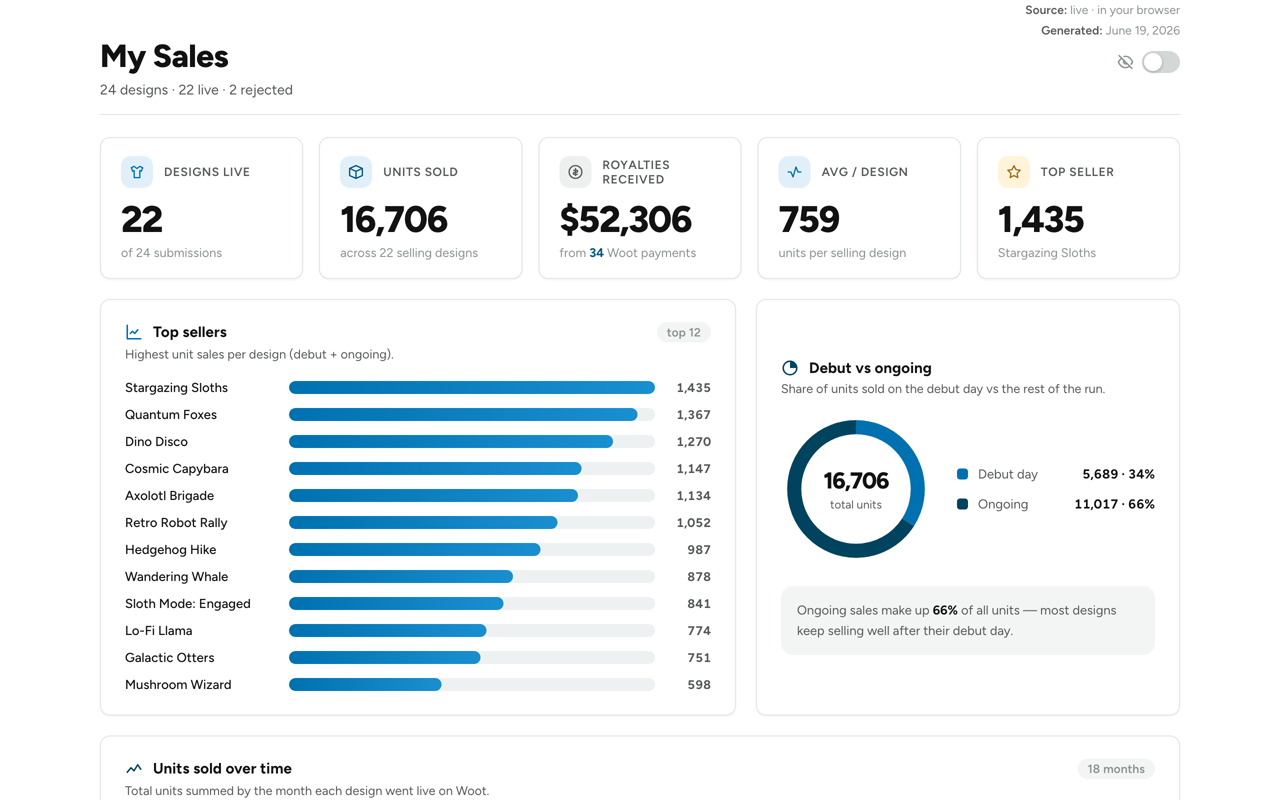Click the 751 unit count value
The width and height of the screenshot is (1280, 800).
coord(699,658)
